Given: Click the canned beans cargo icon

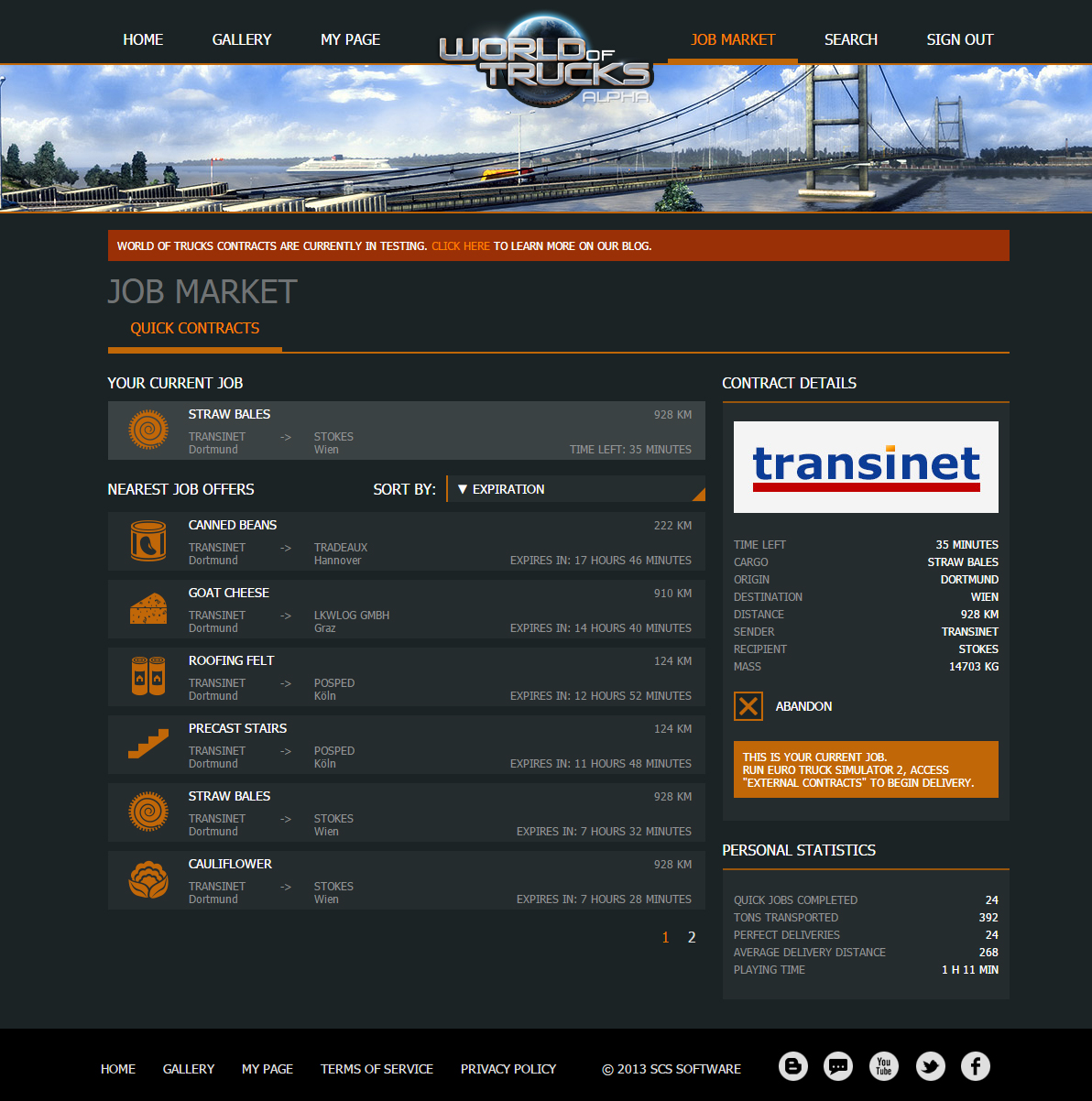Looking at the screenshot, I should pos(148,540).
